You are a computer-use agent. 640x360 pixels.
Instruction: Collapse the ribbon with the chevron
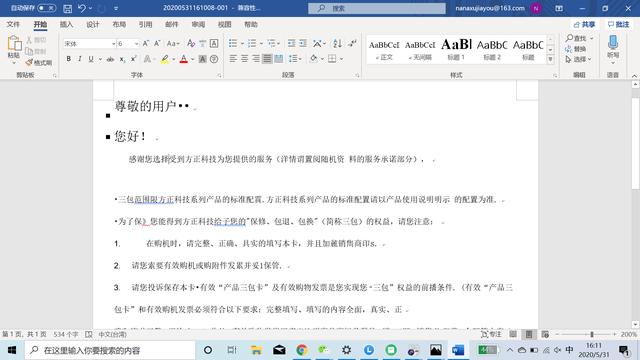coord(634,76)
